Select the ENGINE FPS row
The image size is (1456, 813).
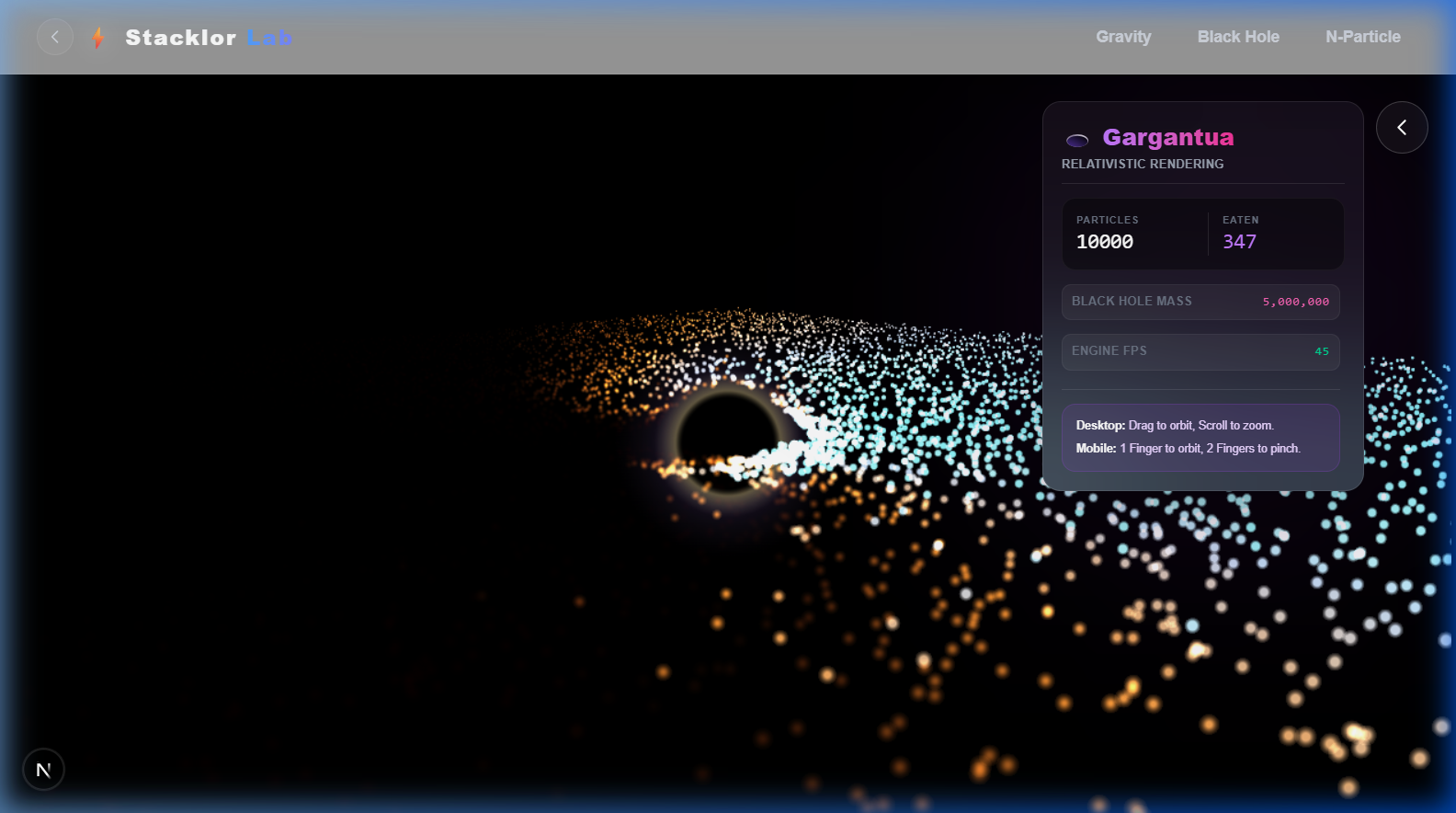tap(1200, 351)
